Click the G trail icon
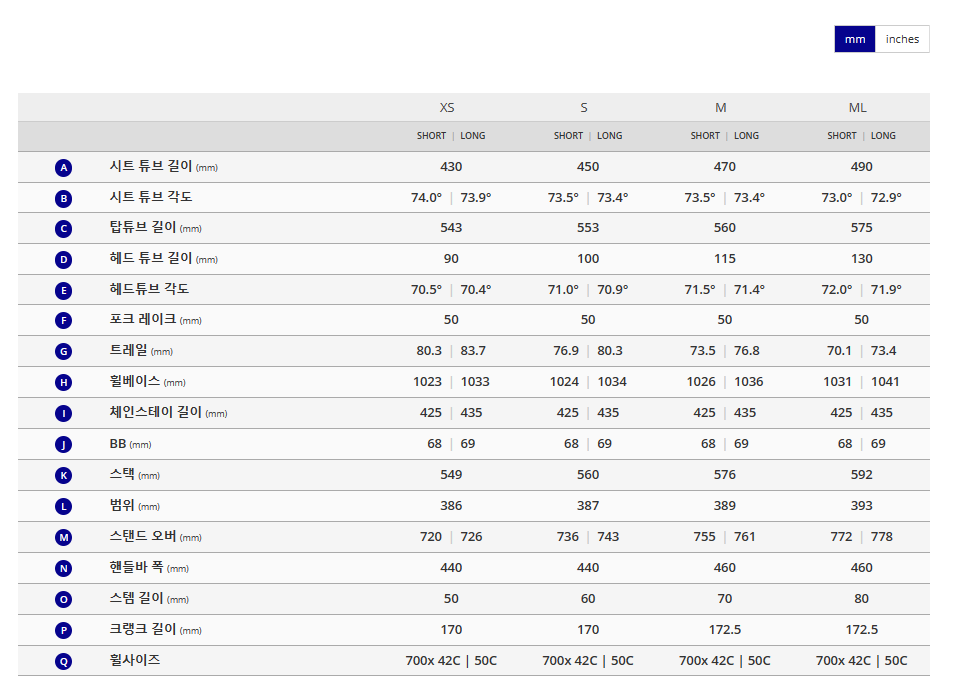 point(63,351)
